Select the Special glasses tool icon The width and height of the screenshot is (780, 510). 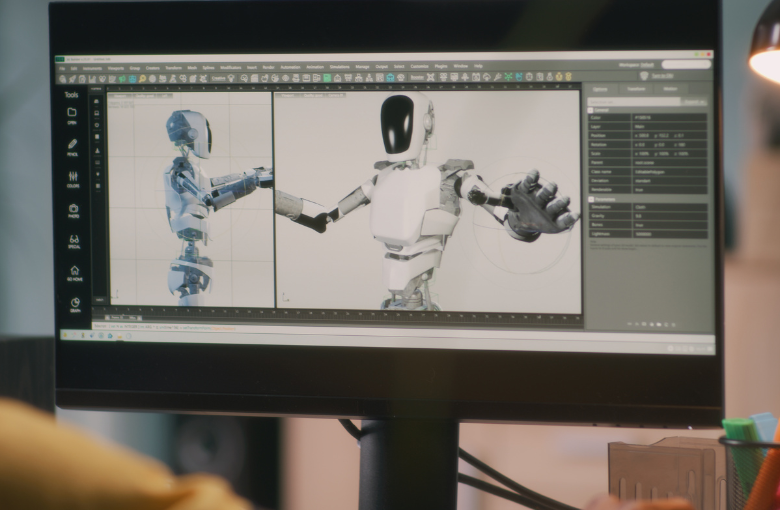[x=74, y=239]
